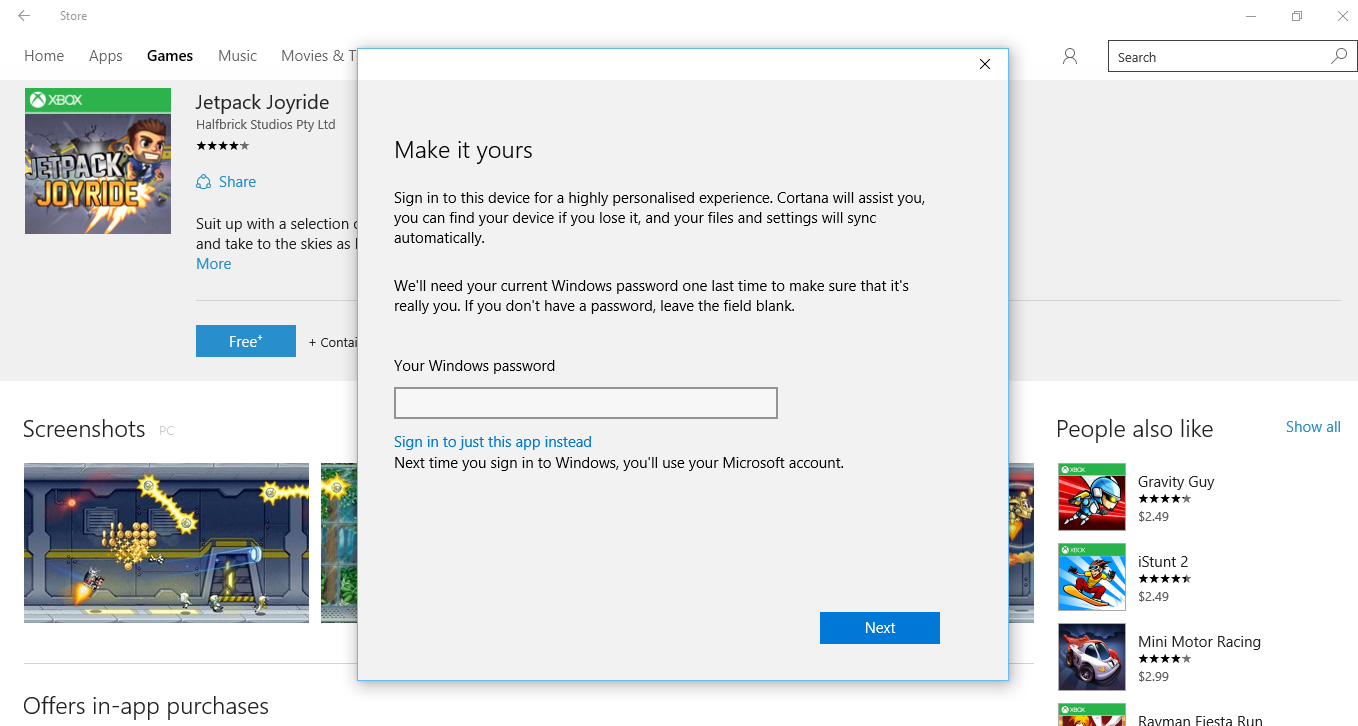
Task: Click the search magnifier icon
Action: pyautogui.click(x=1339, y=57)
